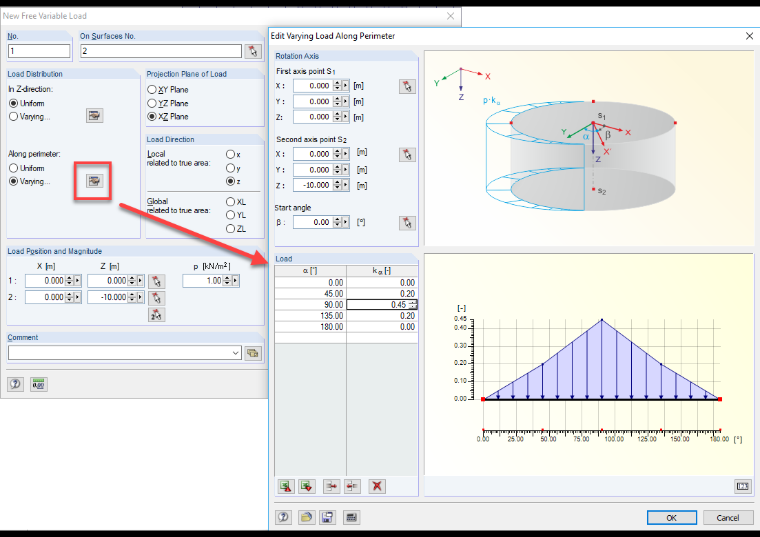Select local y load direction
The height and width of the screenshot is (537, 760).
pyautogui.click(x=230, y=168)
